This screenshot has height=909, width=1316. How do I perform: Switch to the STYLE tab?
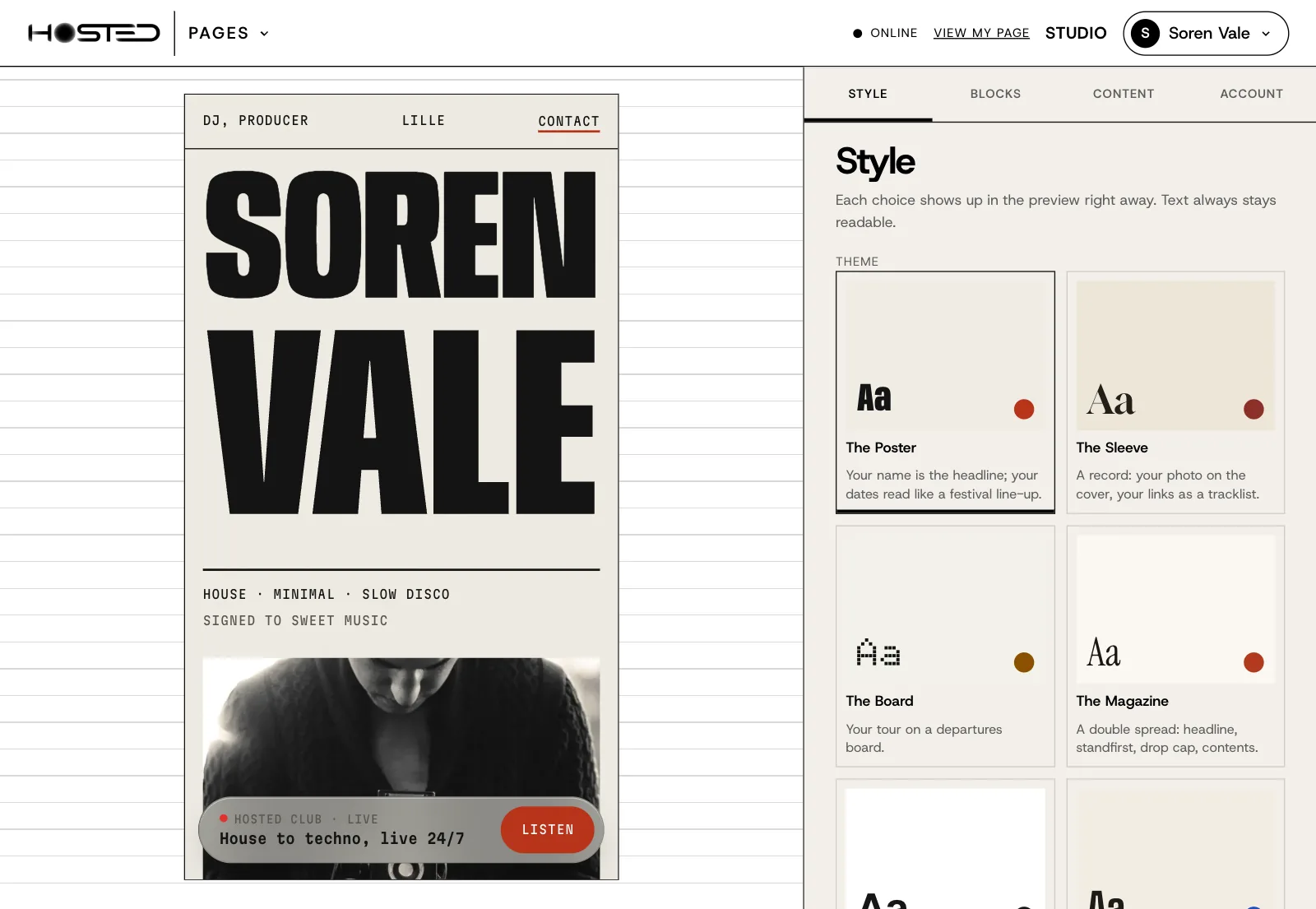pos(868,94)
